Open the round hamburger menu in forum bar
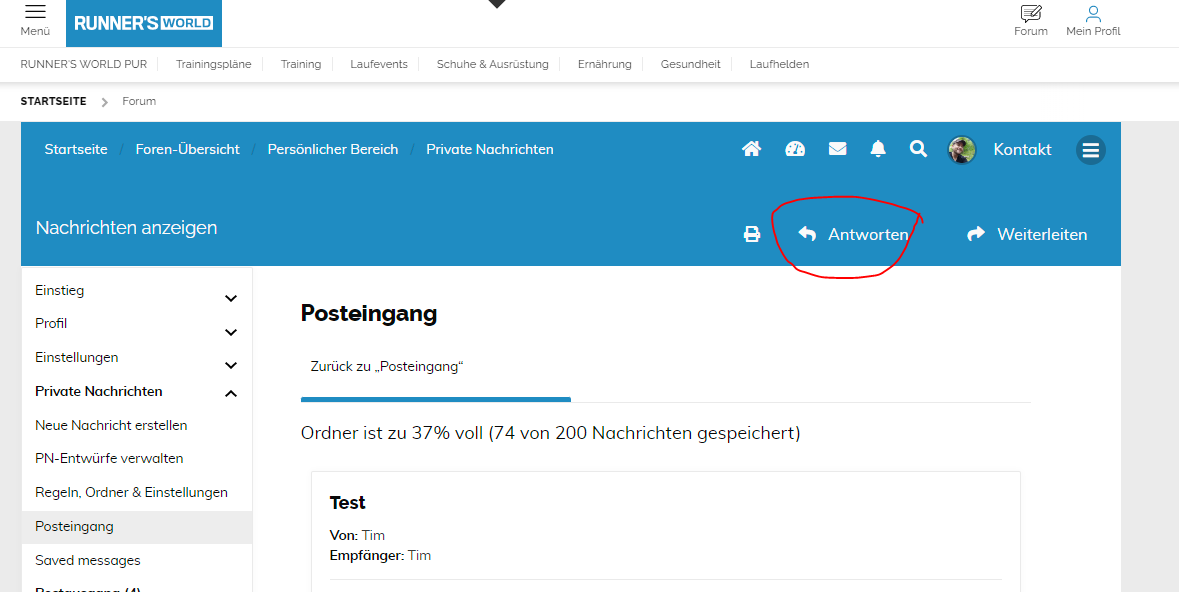The width and height of the screenshot is (1179, 592). pyautogui.click(x=1090, y=150)
